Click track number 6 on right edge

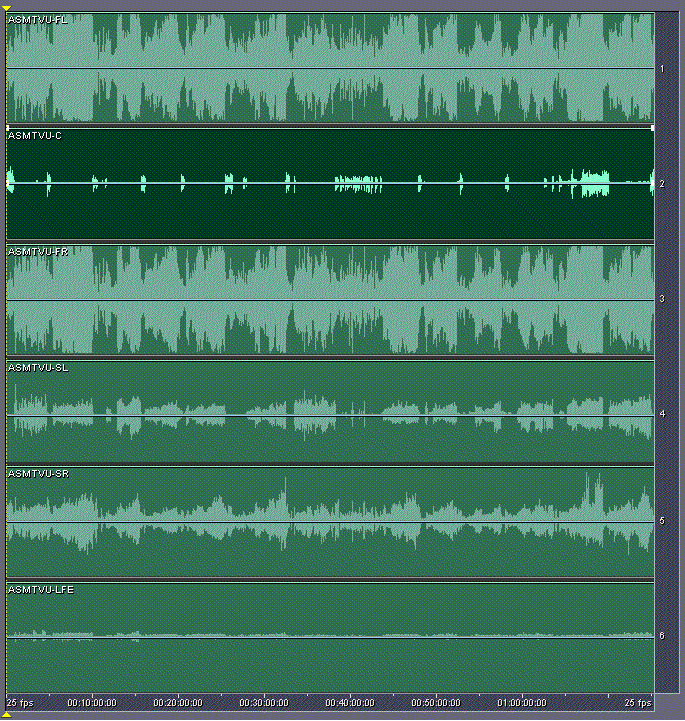point(662,635)
